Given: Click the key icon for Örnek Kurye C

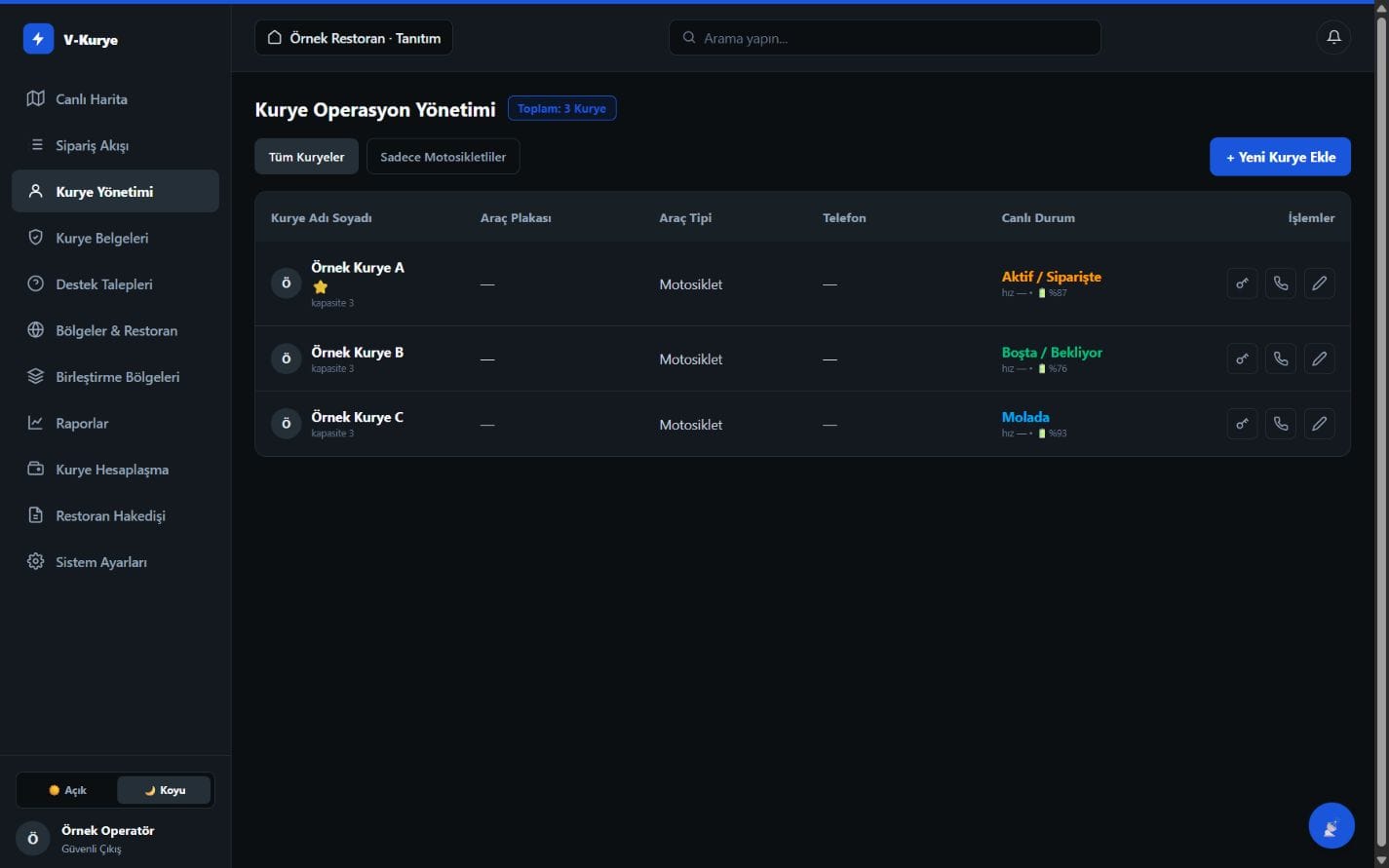Looking at the screenshot, I should tap(1242, 424).
